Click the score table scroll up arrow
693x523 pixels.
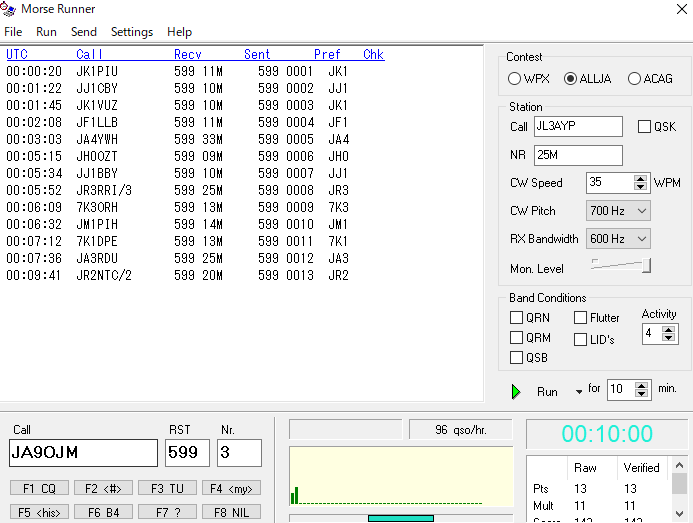[679, 465]
